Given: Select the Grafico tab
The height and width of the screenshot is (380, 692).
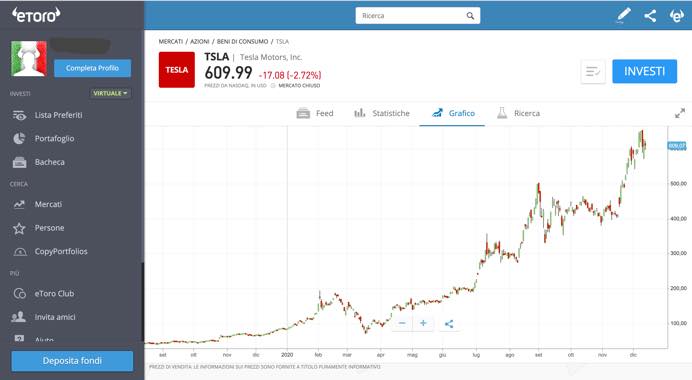Looking at the screenshot, I should click(453, 113).
